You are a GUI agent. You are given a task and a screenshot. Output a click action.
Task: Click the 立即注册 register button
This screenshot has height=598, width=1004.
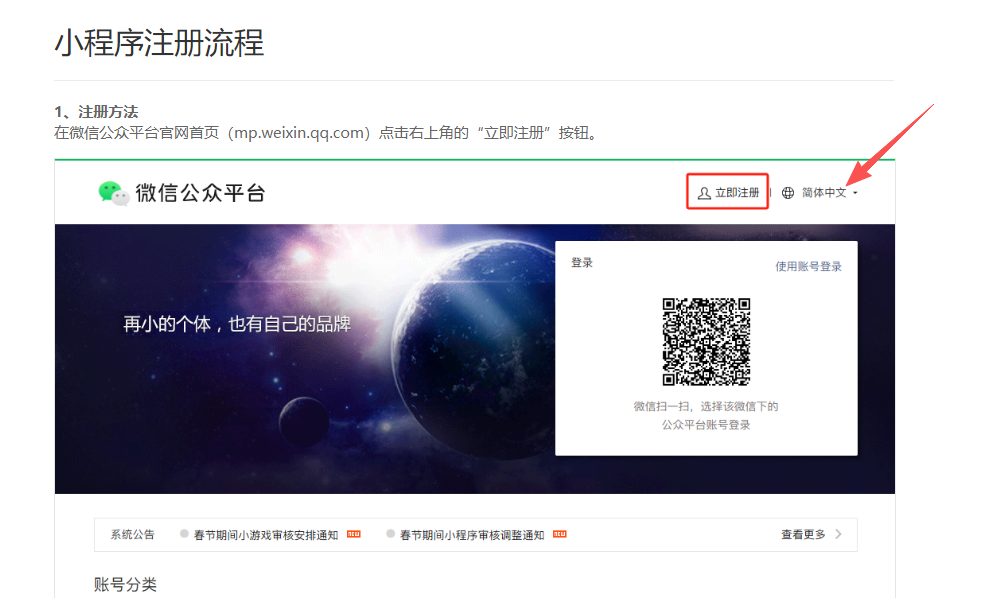pos(728,193)
